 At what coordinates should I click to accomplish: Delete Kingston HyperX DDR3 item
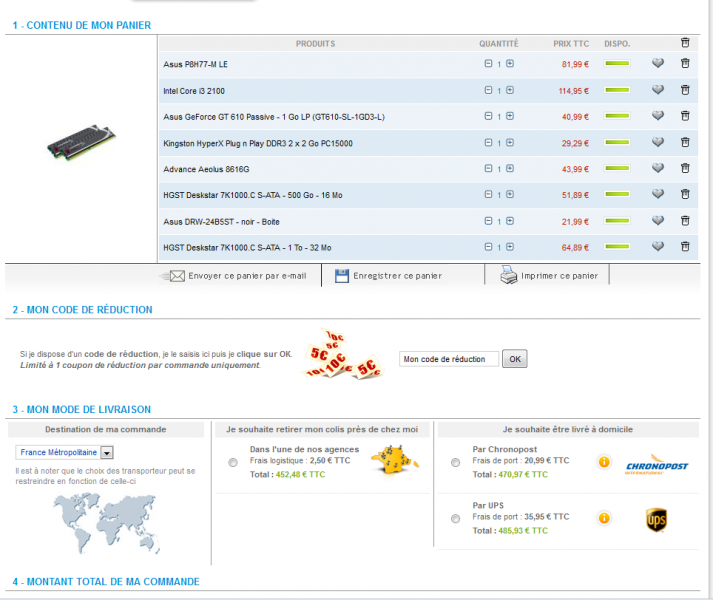pos(685,142)
